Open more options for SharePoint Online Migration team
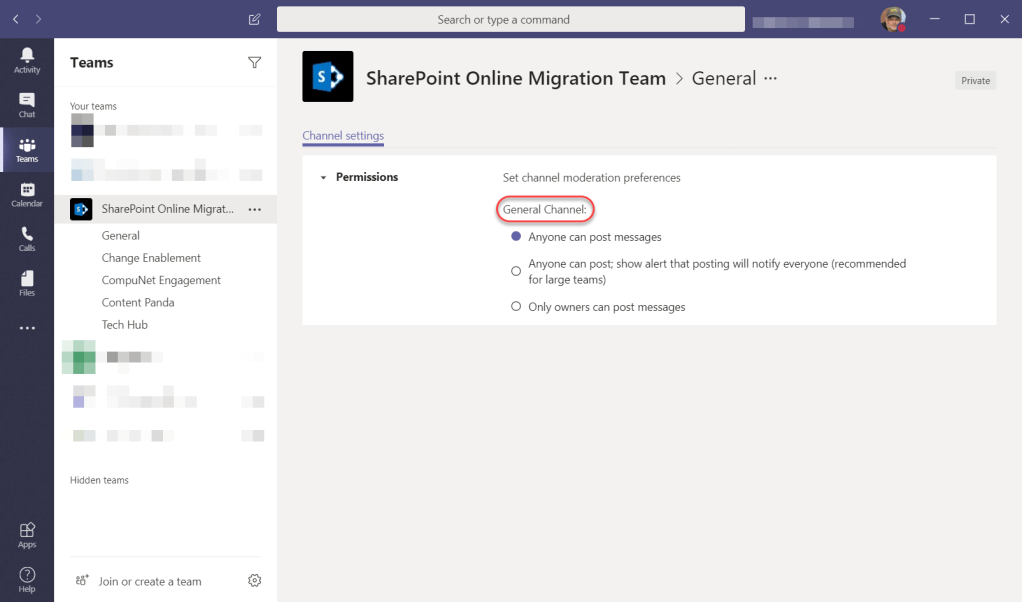Screen dimensions: 1022x602 coord(254,210)
